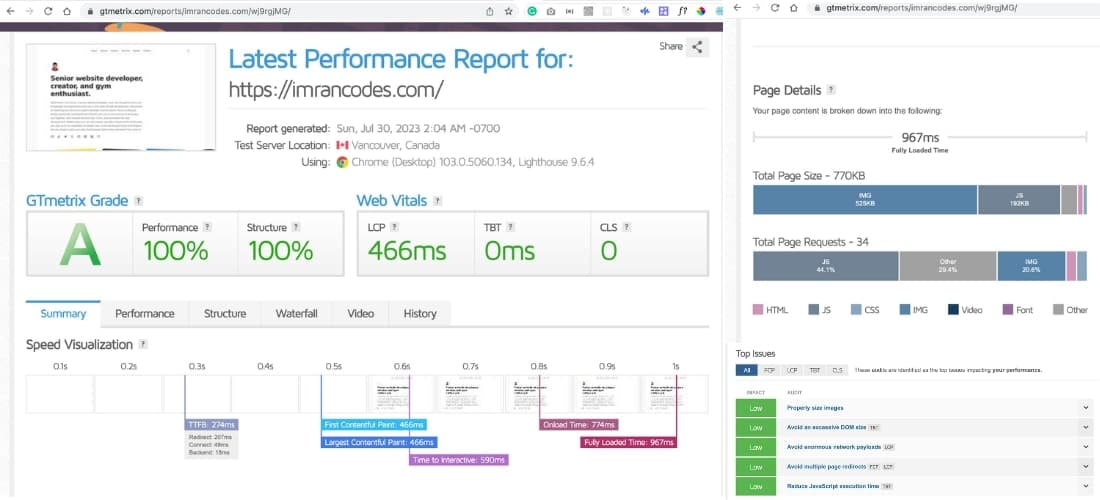Click the Properly size images link
Screen dimensions: 1100x500
click(814, 407)
